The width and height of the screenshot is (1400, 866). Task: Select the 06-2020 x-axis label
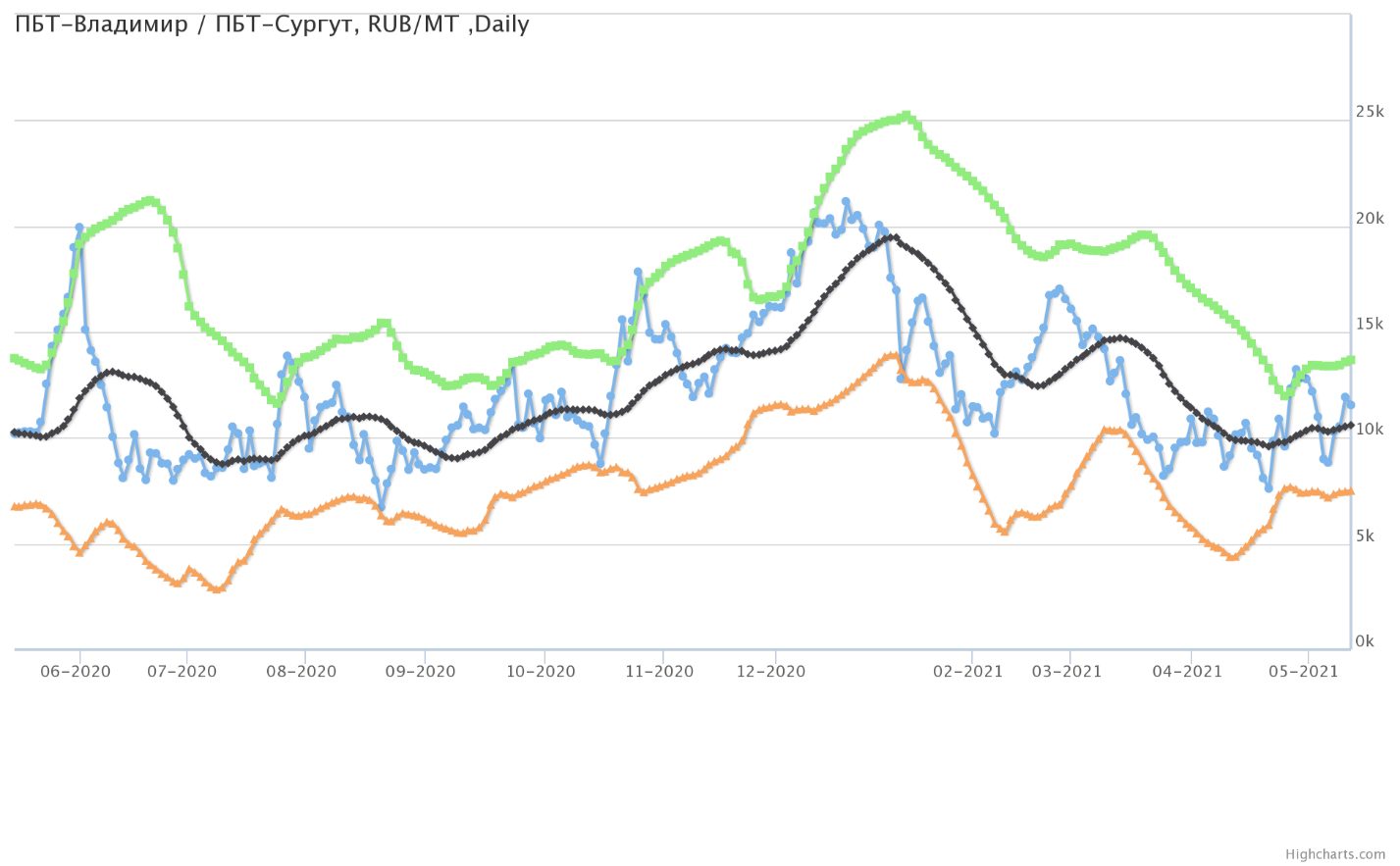(76, 672)
